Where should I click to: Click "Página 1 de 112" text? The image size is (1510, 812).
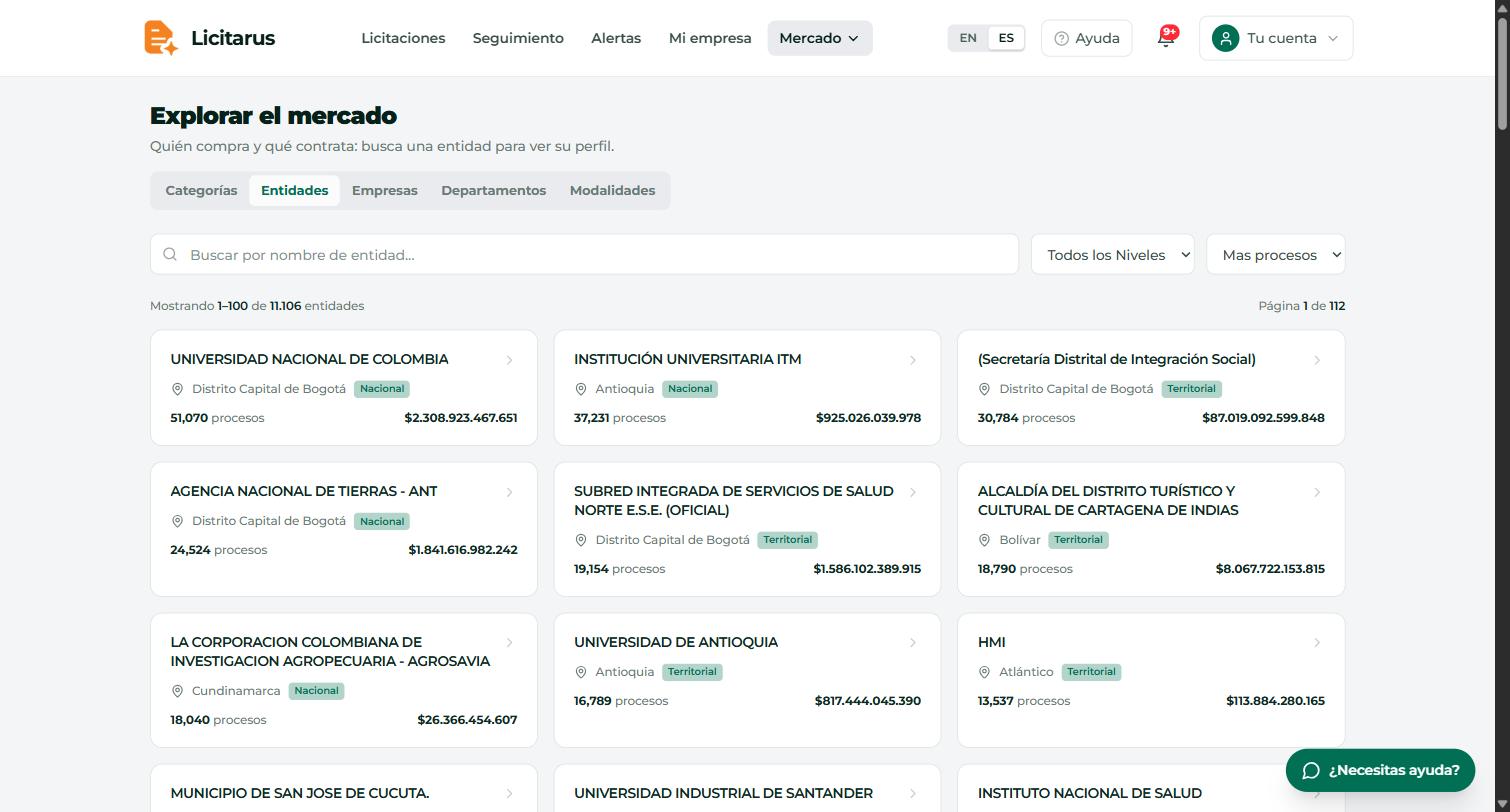1302,306
